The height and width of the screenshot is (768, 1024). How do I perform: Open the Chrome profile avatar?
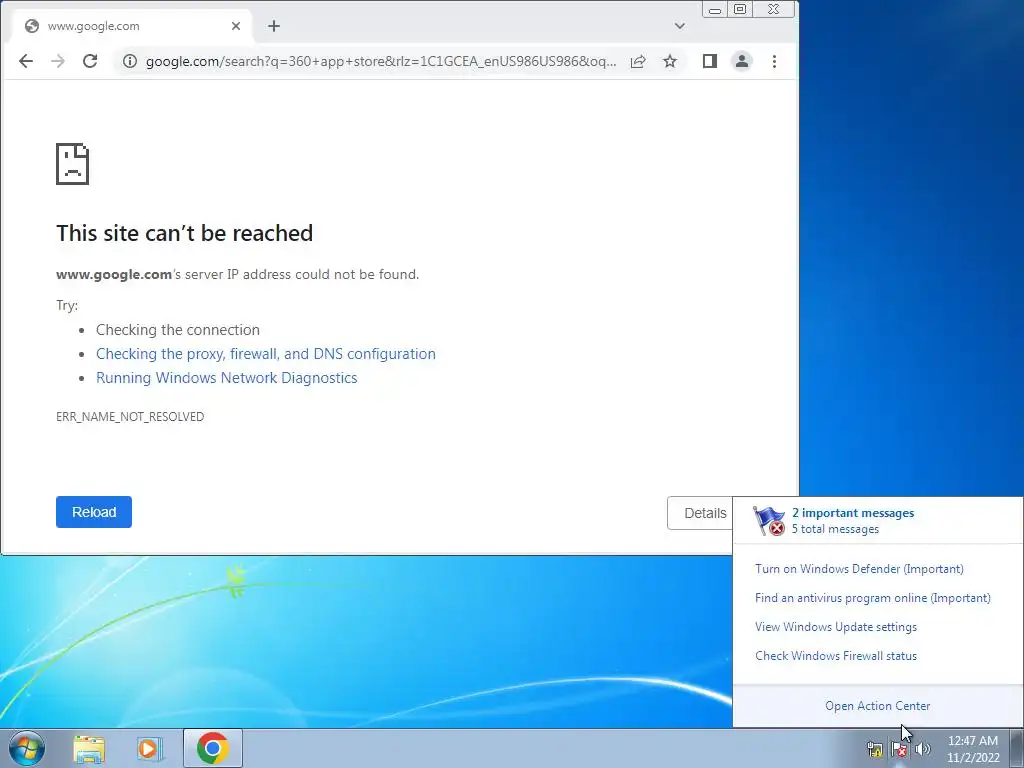[742, 61]
